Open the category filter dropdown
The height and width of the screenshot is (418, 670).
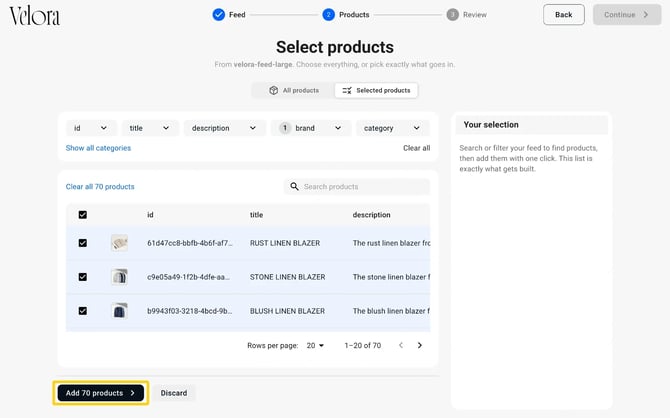(x=393, y=128)
